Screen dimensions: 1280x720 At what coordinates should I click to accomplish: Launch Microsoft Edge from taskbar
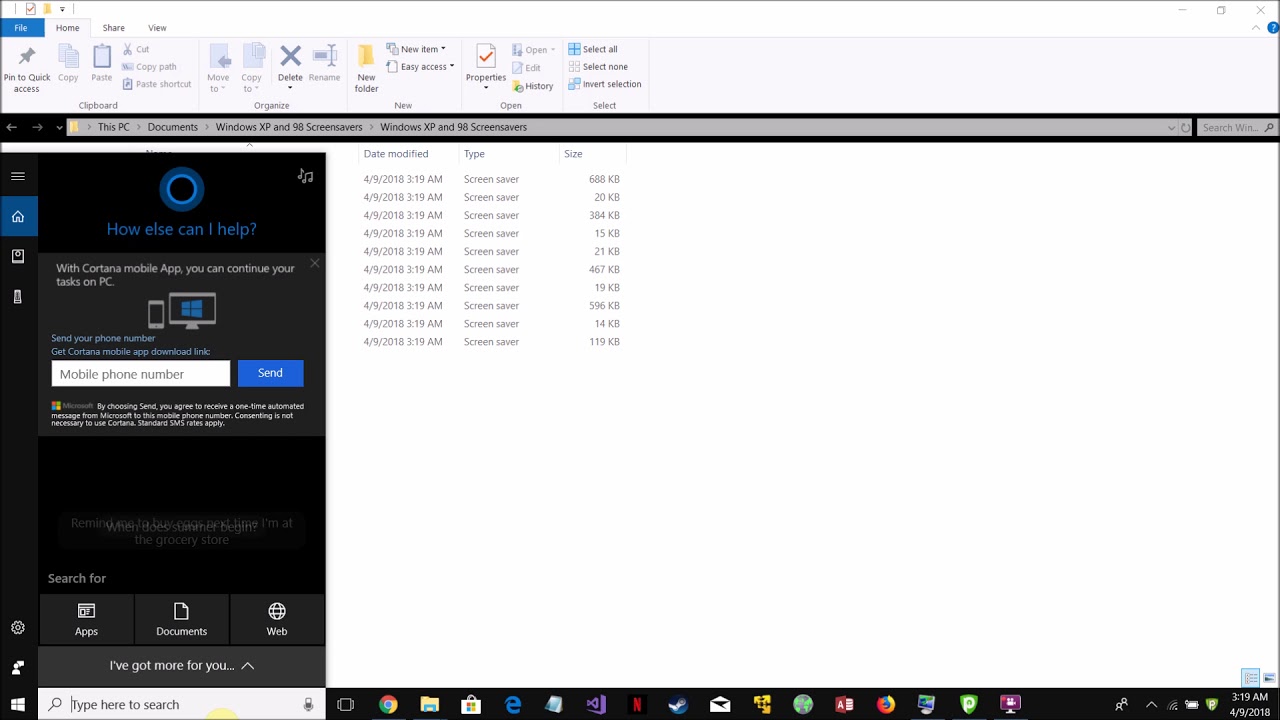click(x=513, y=704)
